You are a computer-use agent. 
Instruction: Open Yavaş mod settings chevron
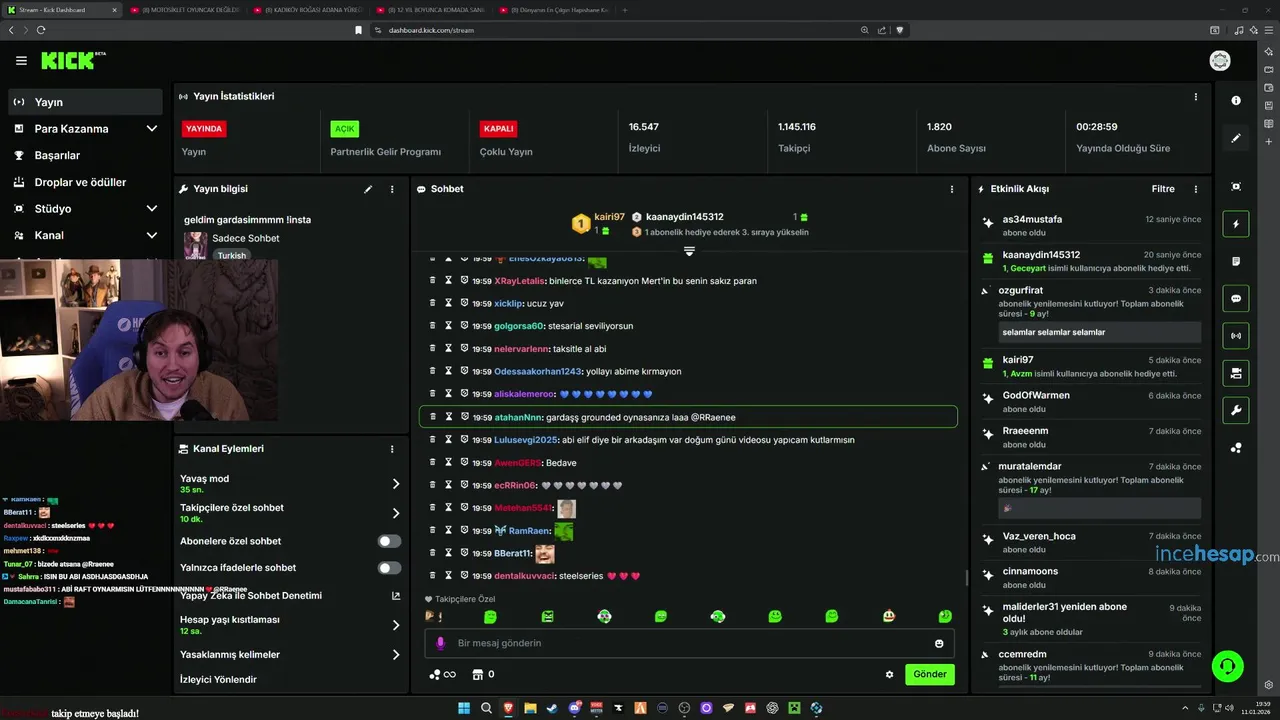396,484
